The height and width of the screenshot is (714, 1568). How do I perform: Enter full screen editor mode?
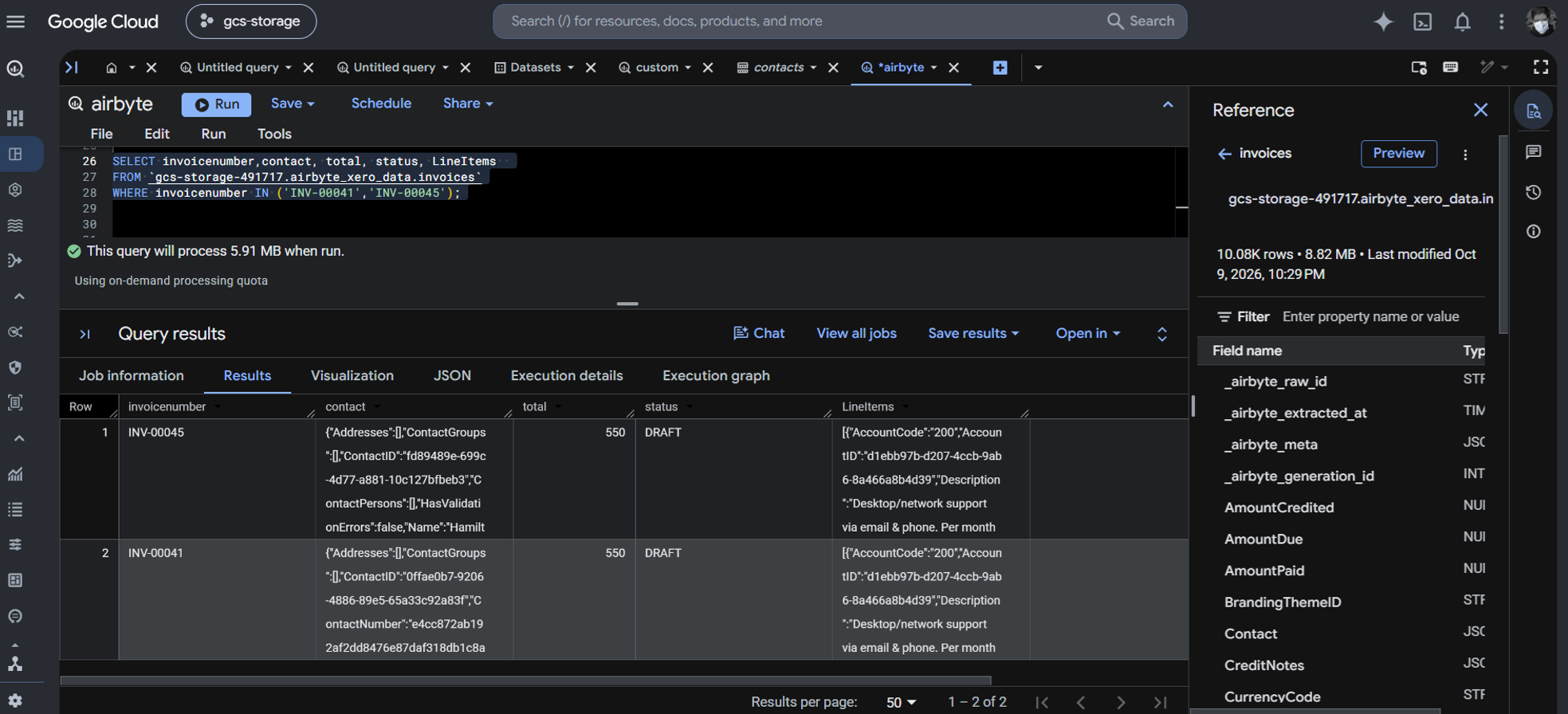pyautogui.click(x=1540, y=68)
